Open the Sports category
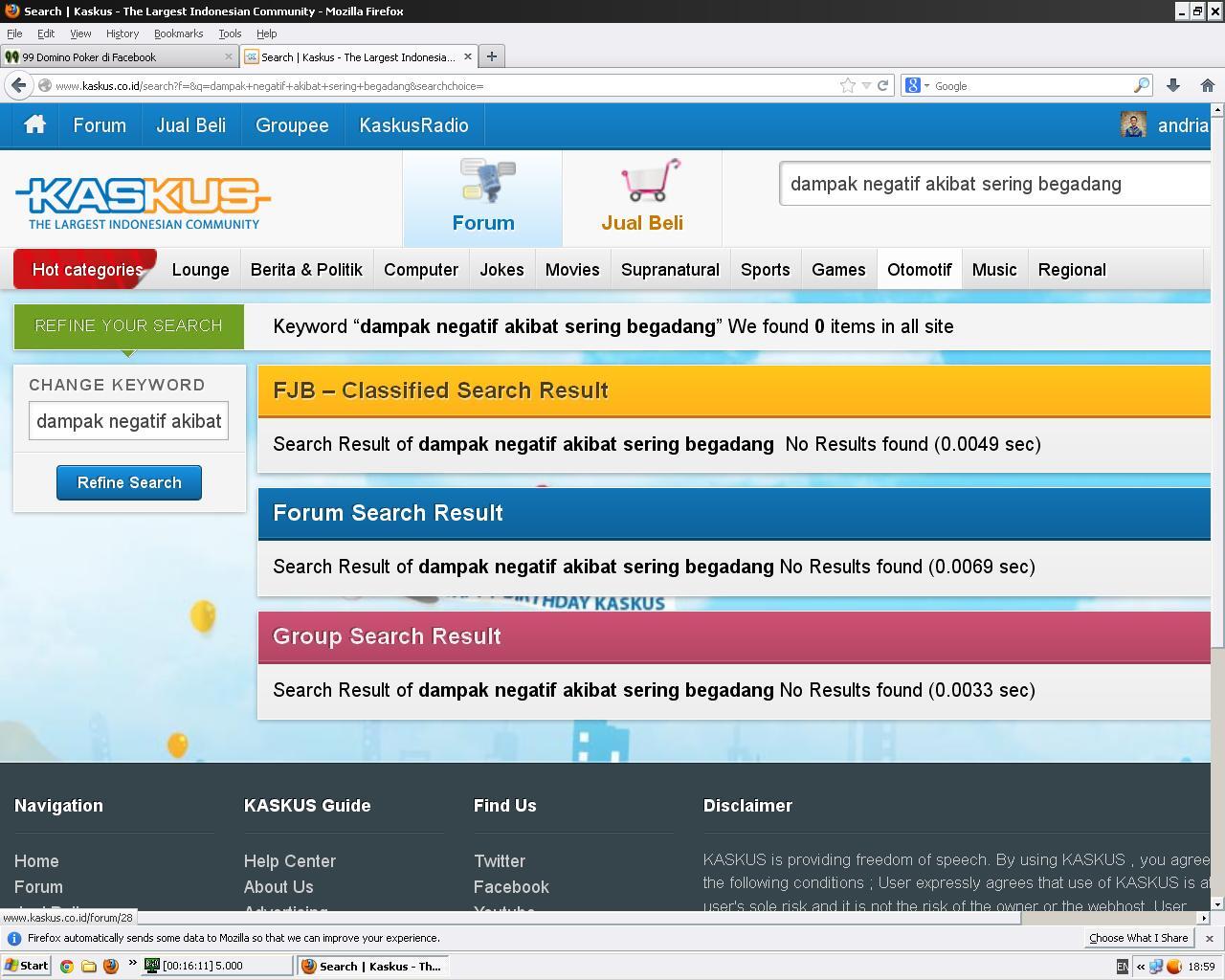This screenshot has height=980, width=1225. click(766, 270)
